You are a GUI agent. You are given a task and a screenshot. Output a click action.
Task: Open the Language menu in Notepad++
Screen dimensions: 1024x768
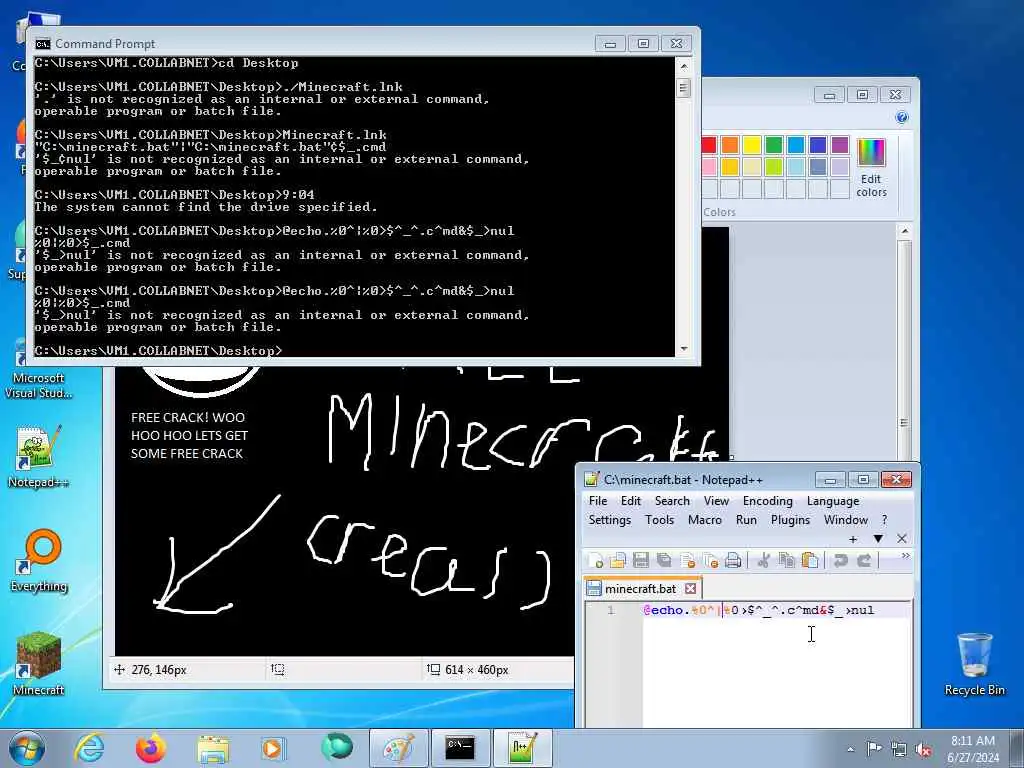coord(833,501)
